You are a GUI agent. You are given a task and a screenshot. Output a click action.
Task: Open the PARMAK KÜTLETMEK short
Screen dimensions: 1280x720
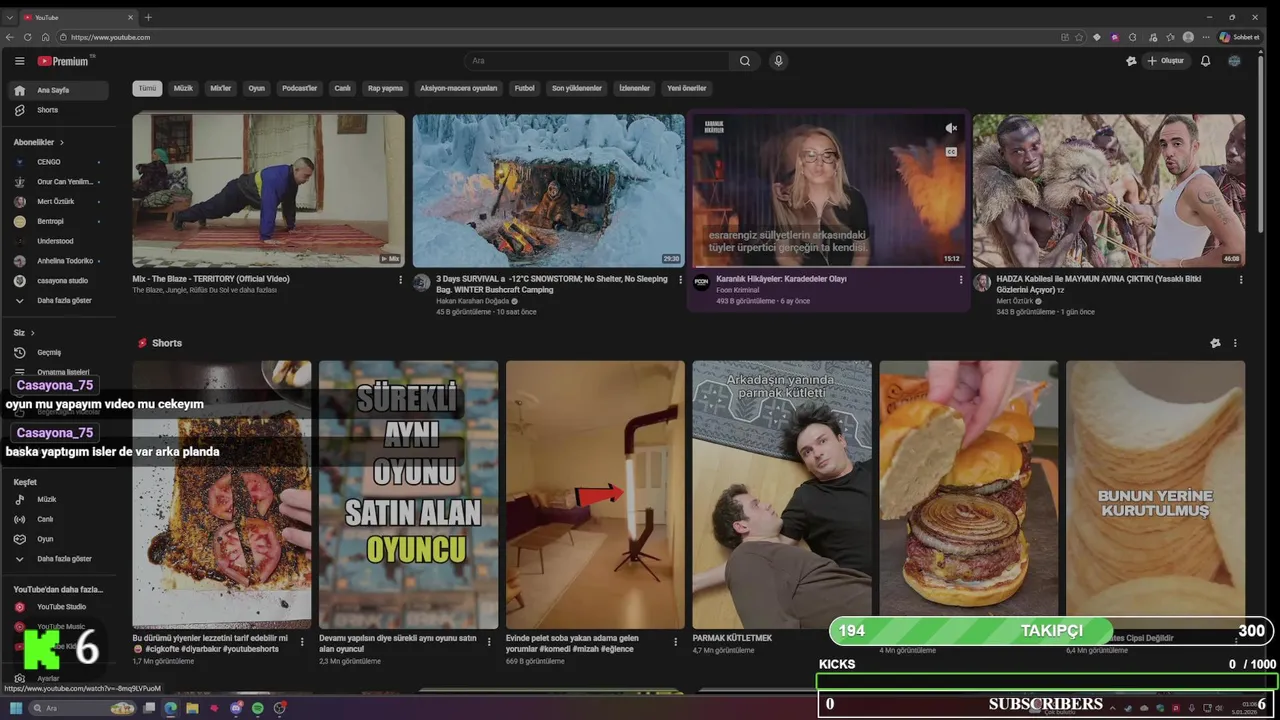[x=782, y=495]
